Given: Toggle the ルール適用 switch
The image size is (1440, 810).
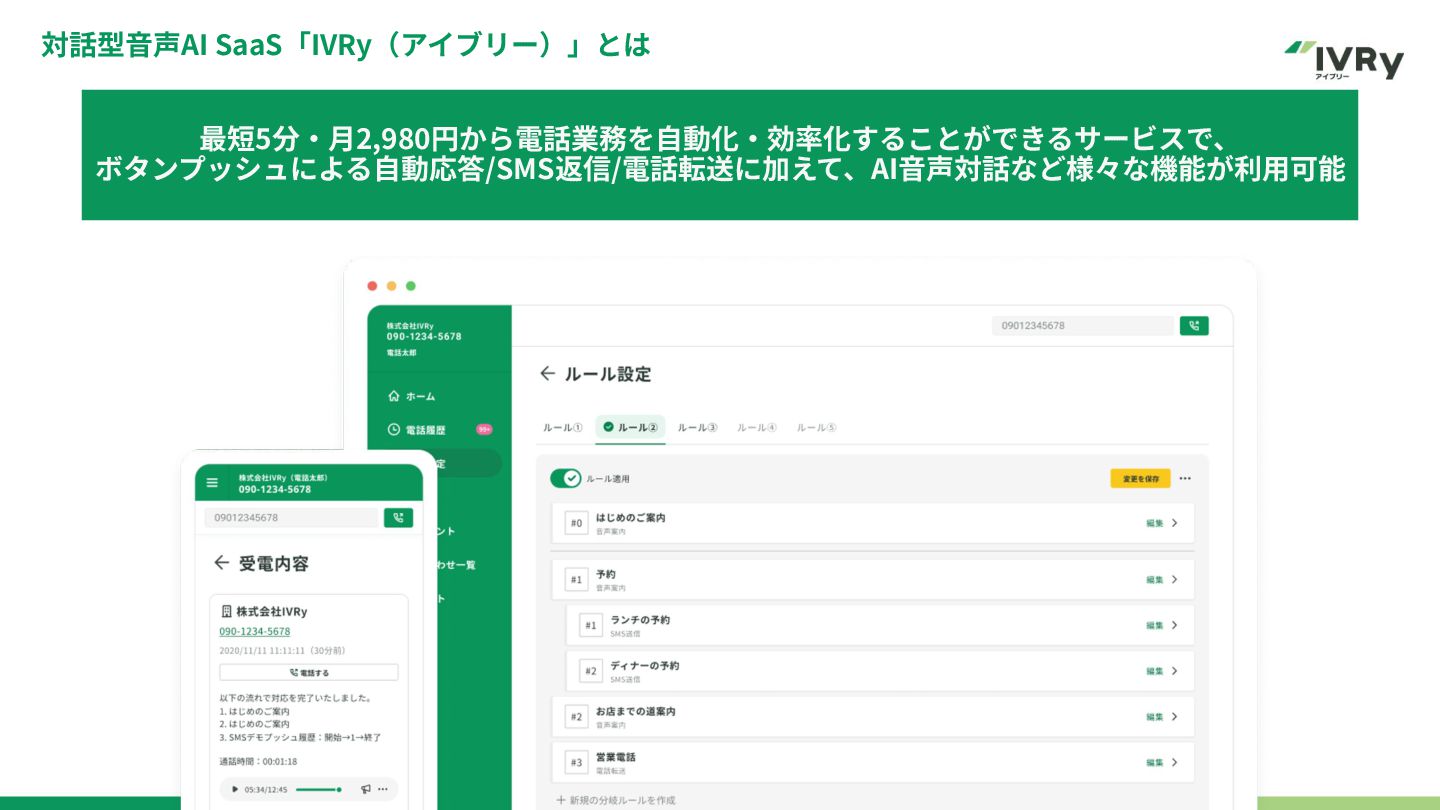Looking at the screenshot, I should pyautogui.click(x=566, y=479).
